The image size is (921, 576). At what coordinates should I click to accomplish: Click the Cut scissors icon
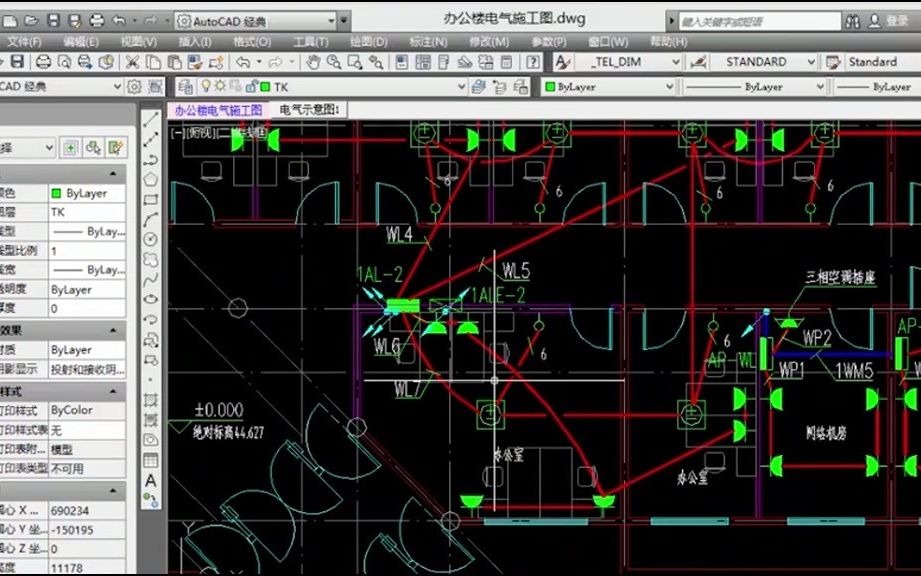click(x=132, y=62)
